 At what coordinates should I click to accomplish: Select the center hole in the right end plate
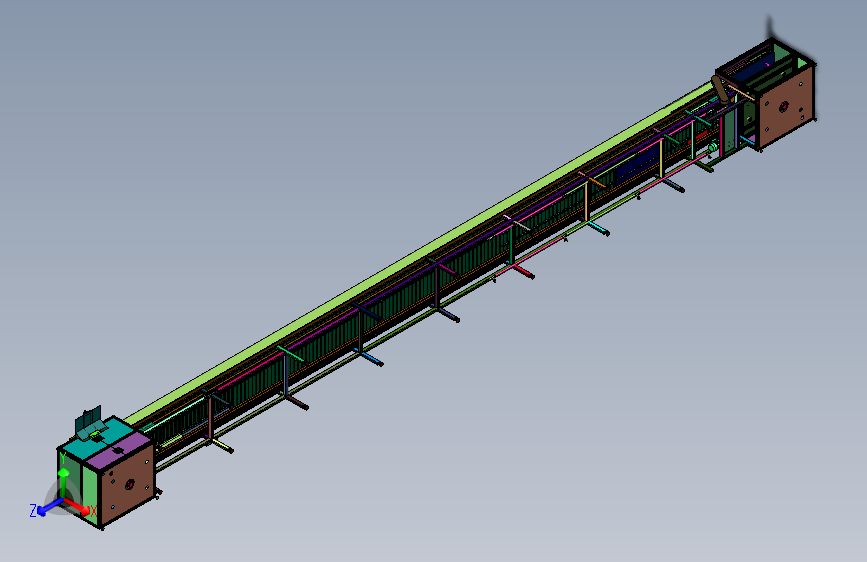tap(784, 106)
